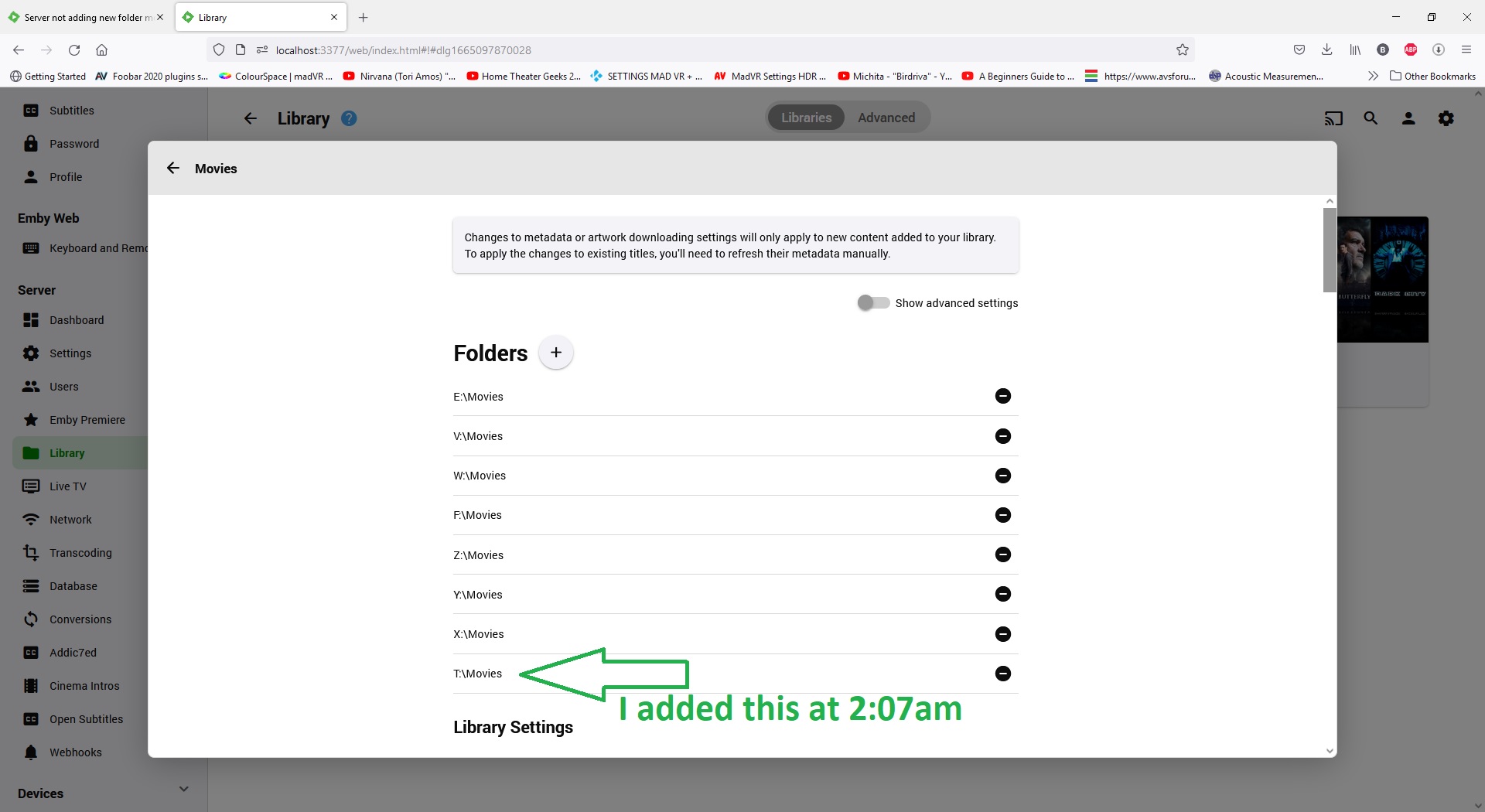Remove the V:\Movies folder
This screenshot has height=812, width=1485.
[x=1002, y=436]
